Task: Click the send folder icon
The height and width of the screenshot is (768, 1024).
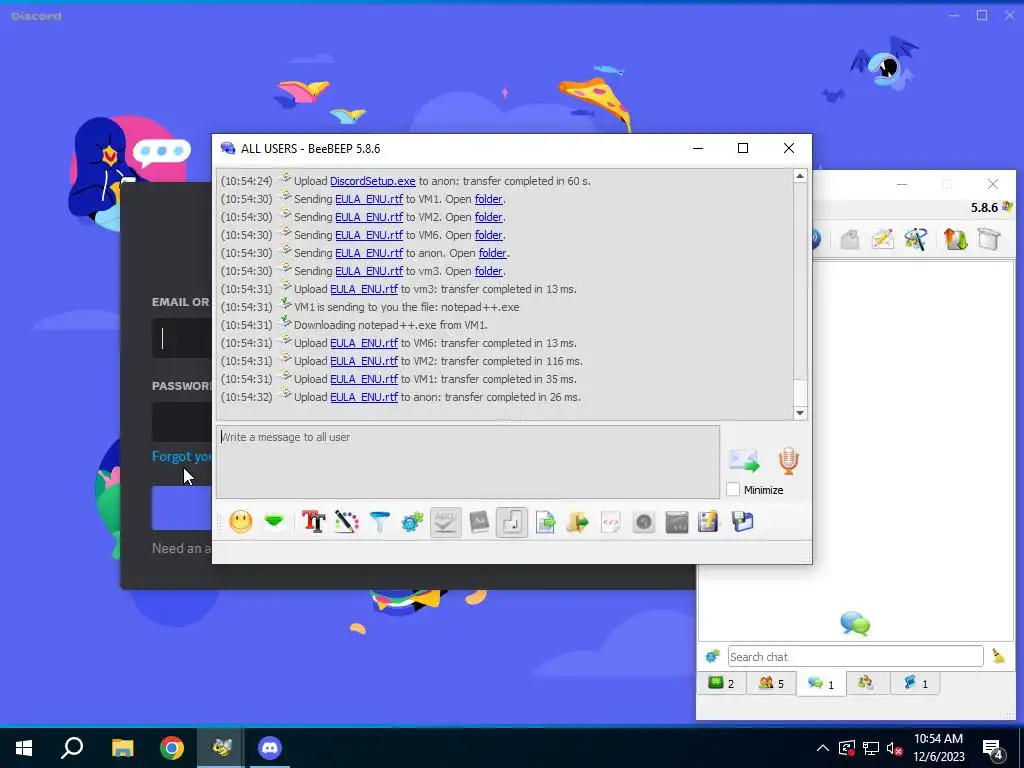Action: [578, 522]
